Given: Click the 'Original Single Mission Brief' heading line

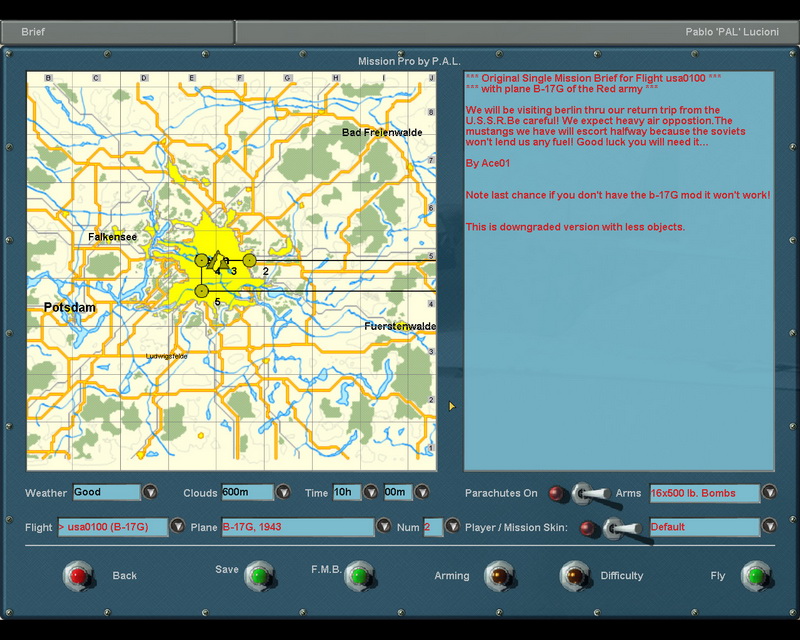Looking at the screenshot, I should point(593,78).
